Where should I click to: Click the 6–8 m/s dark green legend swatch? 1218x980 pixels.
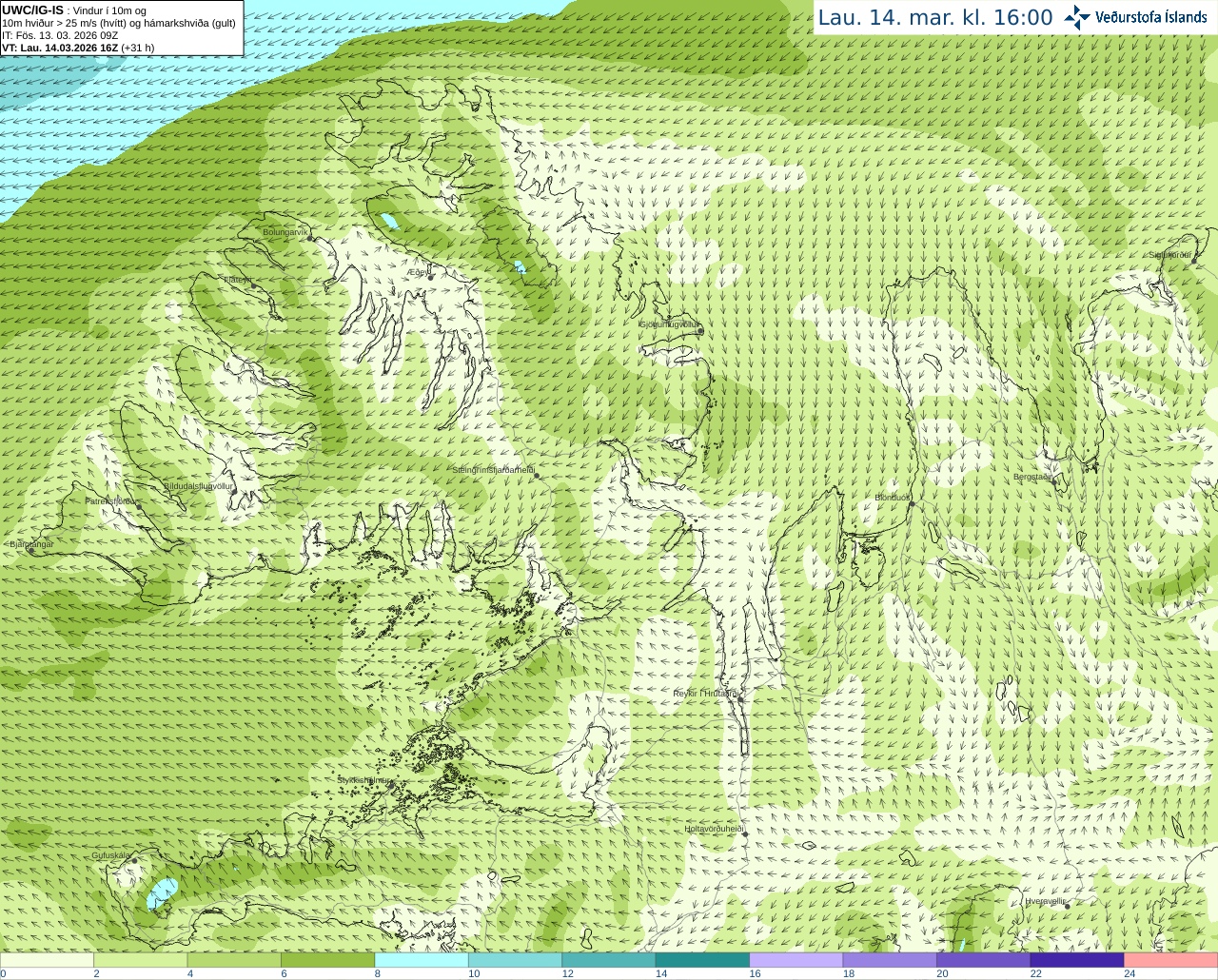point(328,960)
